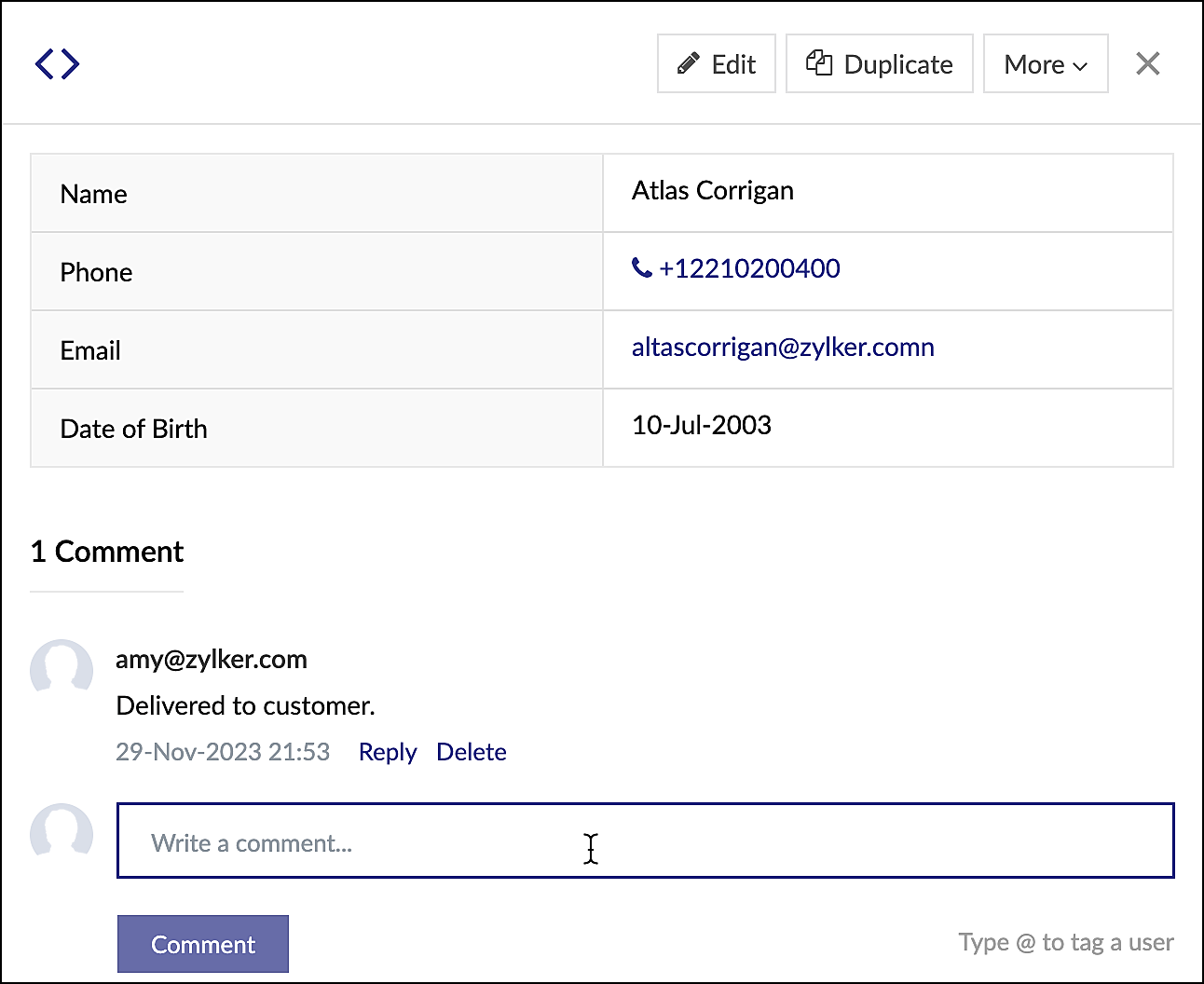Click the text cursor inside comment field

(591, 849)
